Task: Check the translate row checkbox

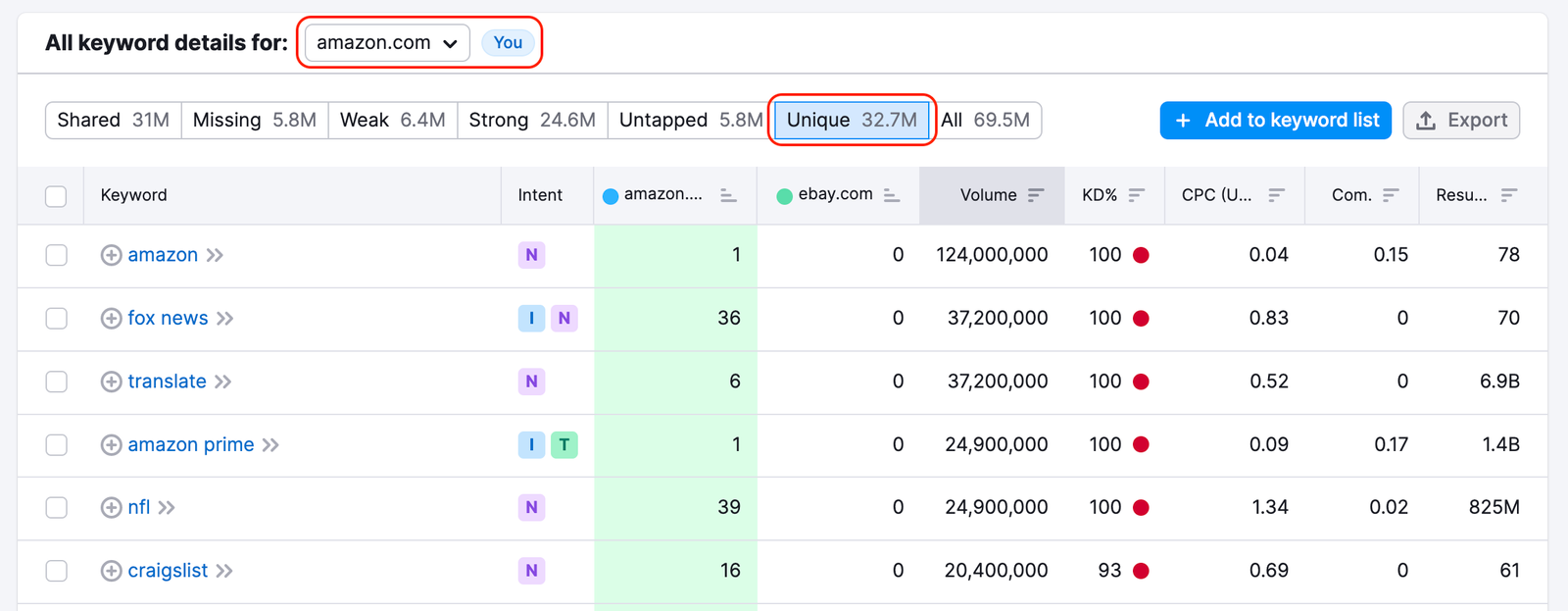Action: pos(56,382)
